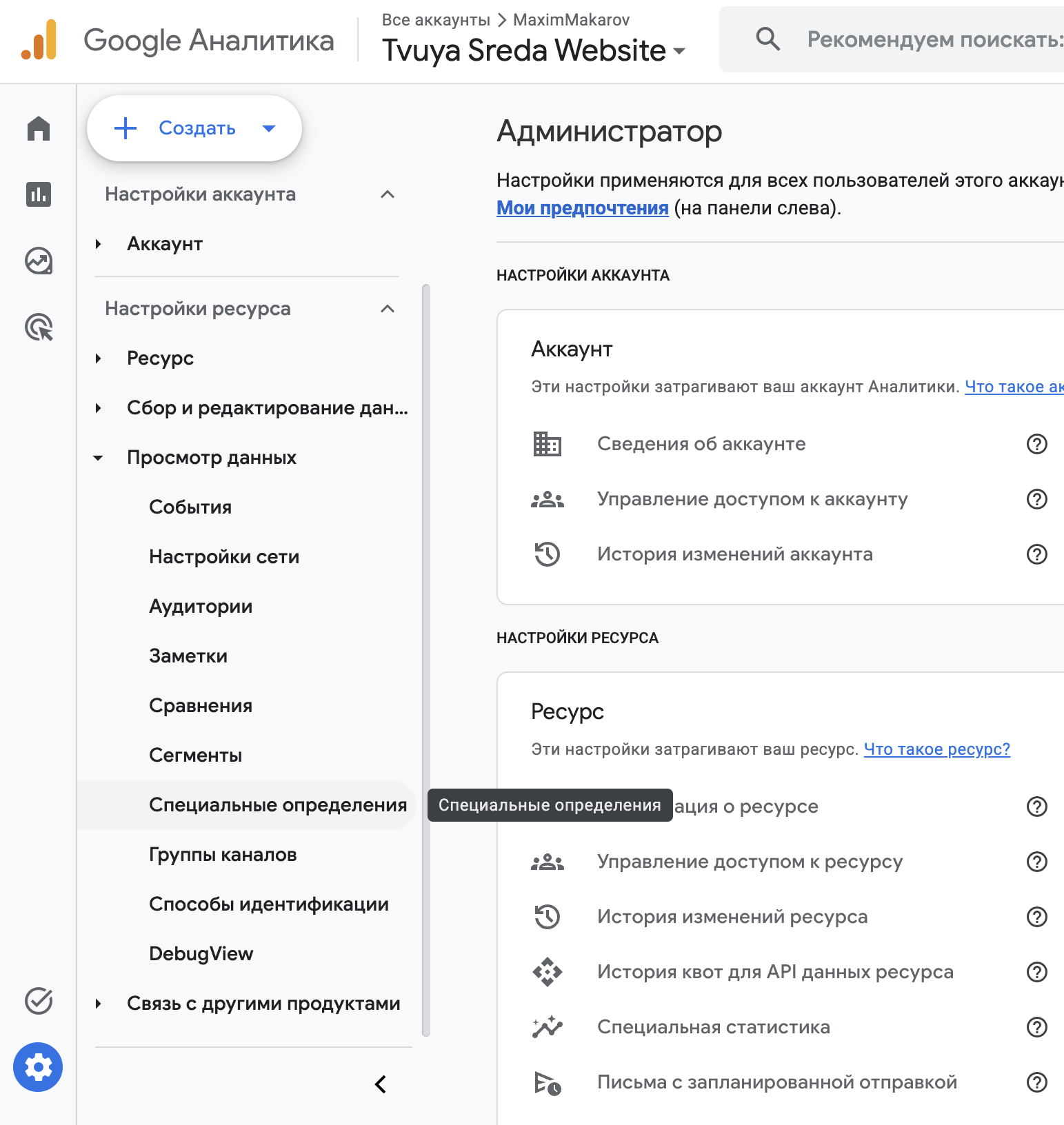Open Управление доступом к ресурсу
The image size is (1064, 1125).
click(750, 862)
